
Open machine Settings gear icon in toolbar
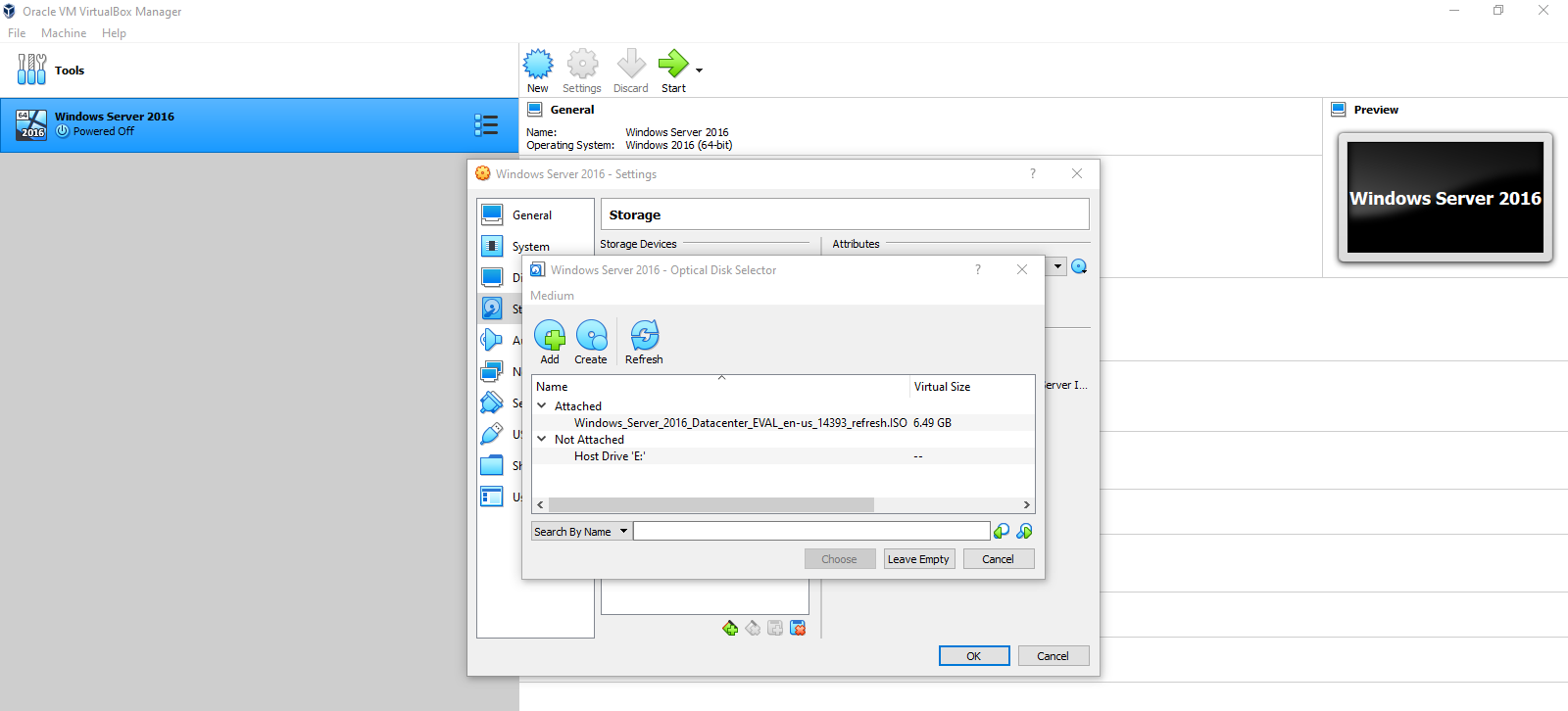582,65
